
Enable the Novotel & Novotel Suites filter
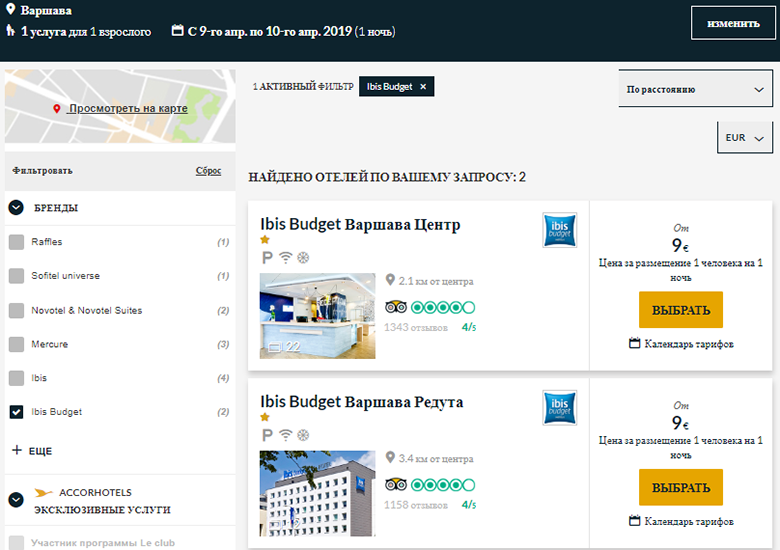16,310
